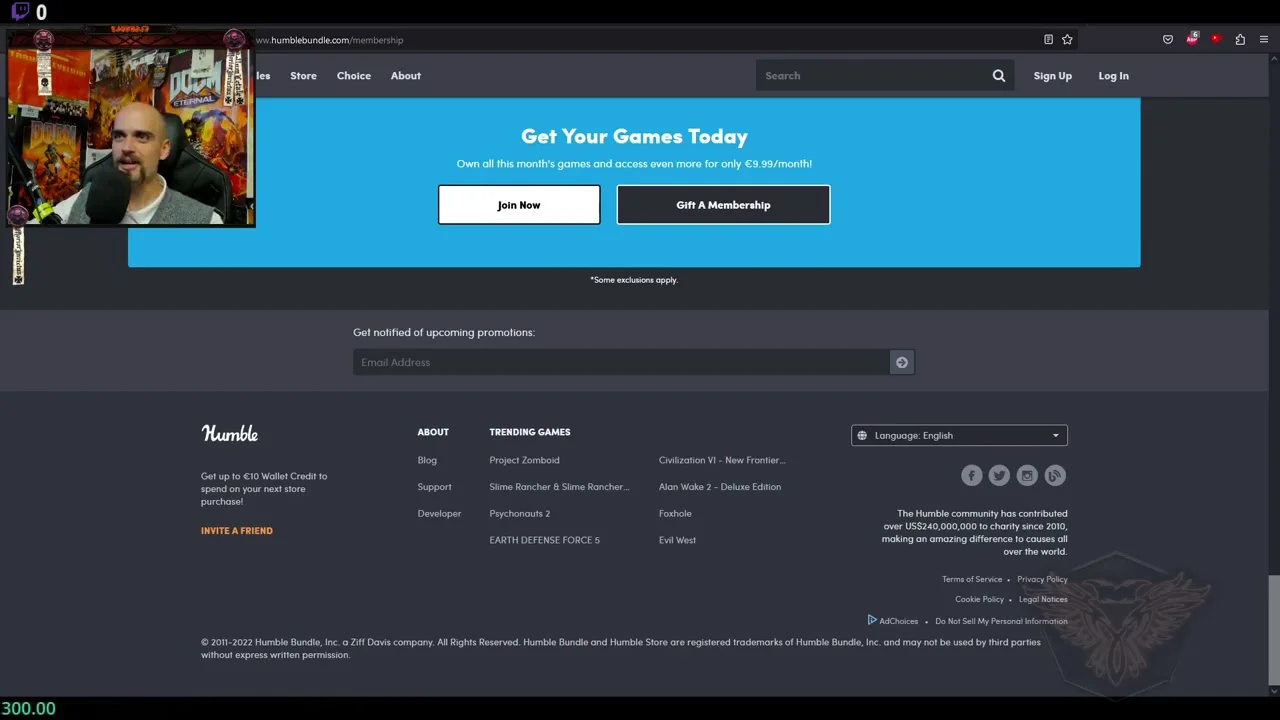Bookmark this page with star icon
The image size is (1280, 720).
pos(1067,40)
